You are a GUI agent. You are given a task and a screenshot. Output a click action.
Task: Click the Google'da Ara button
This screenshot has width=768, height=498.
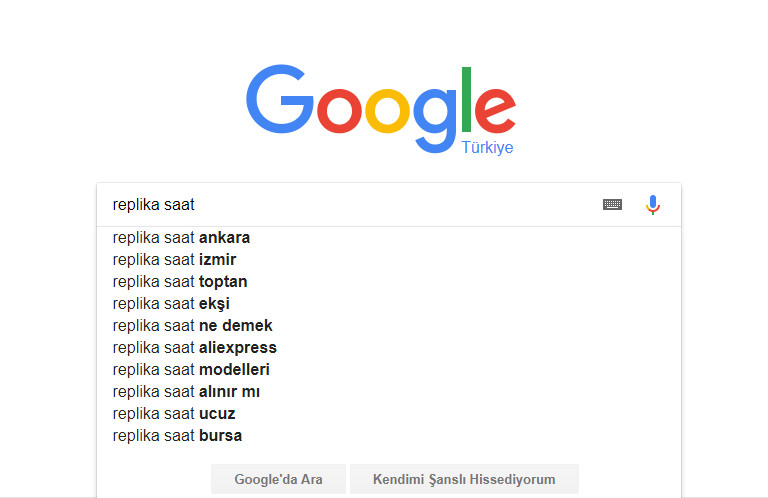click(278, 479)
